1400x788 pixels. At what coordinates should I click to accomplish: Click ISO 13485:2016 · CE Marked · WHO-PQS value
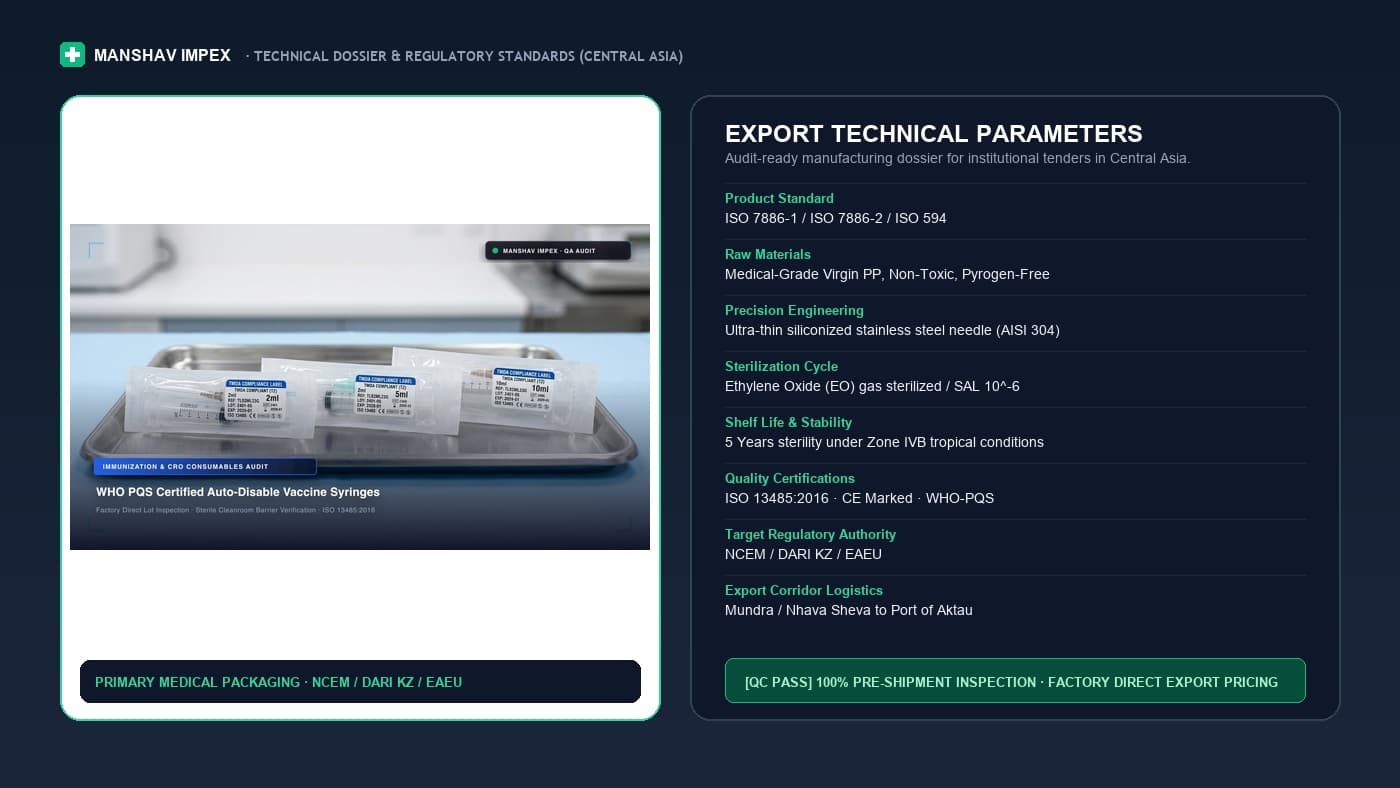(x=859, y=498)
